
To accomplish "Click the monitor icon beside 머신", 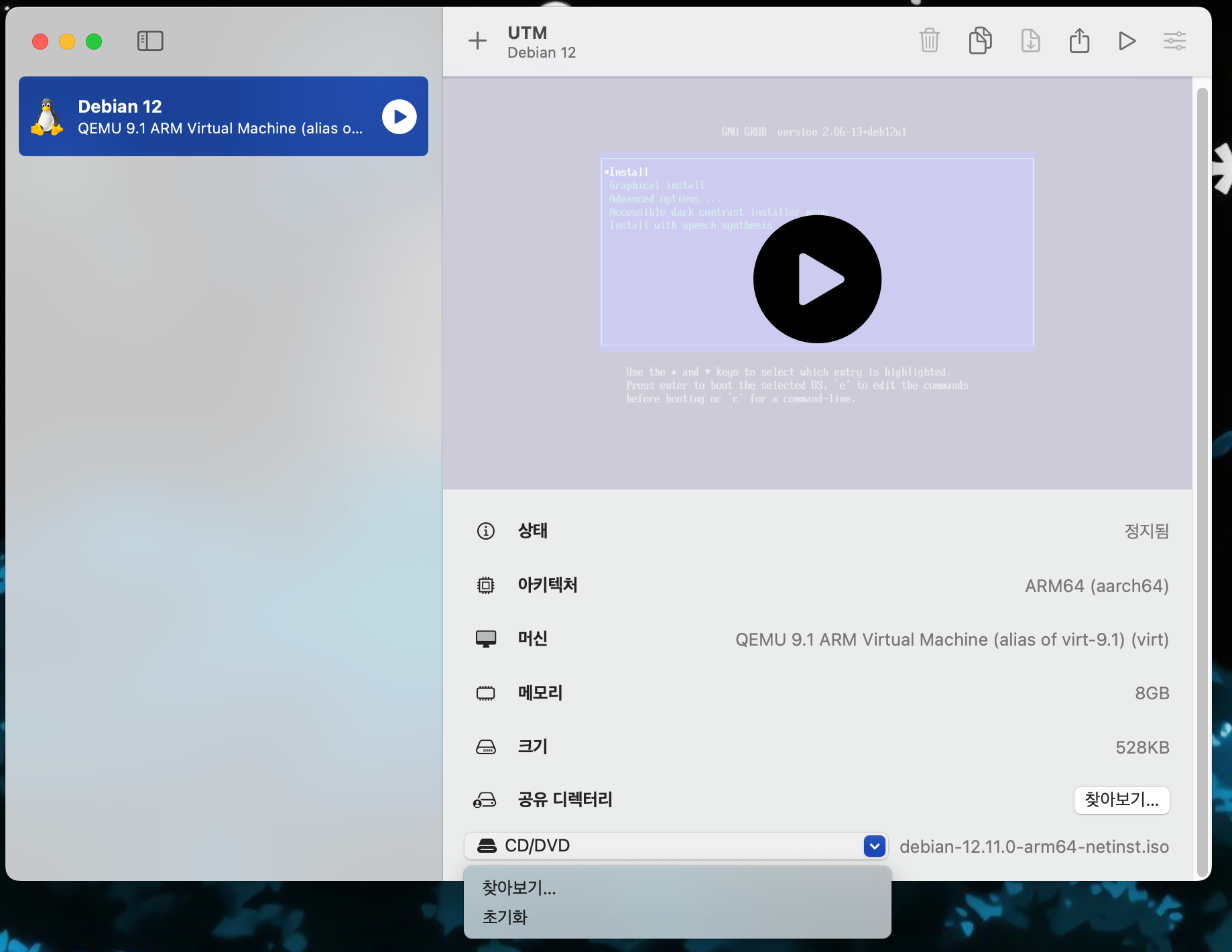I will pyautogui.click(x=485, y=639).
